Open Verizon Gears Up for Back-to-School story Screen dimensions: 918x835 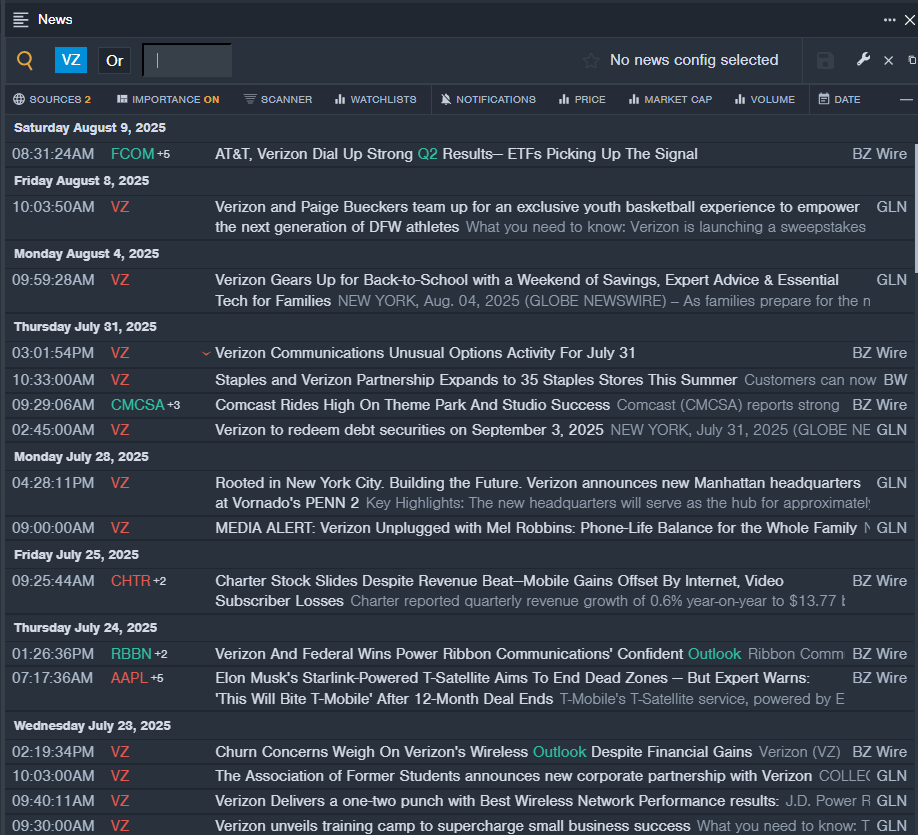point(527,290)
